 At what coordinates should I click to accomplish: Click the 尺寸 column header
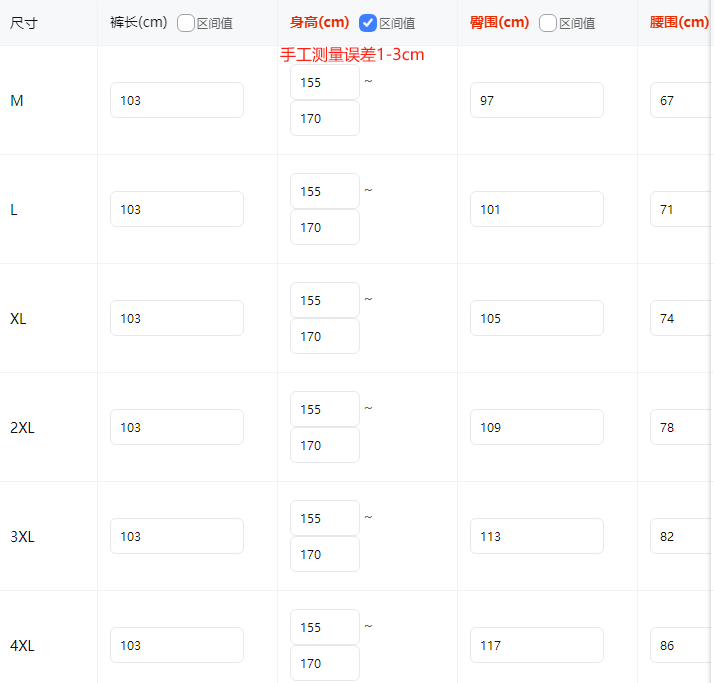pos(24,23)
